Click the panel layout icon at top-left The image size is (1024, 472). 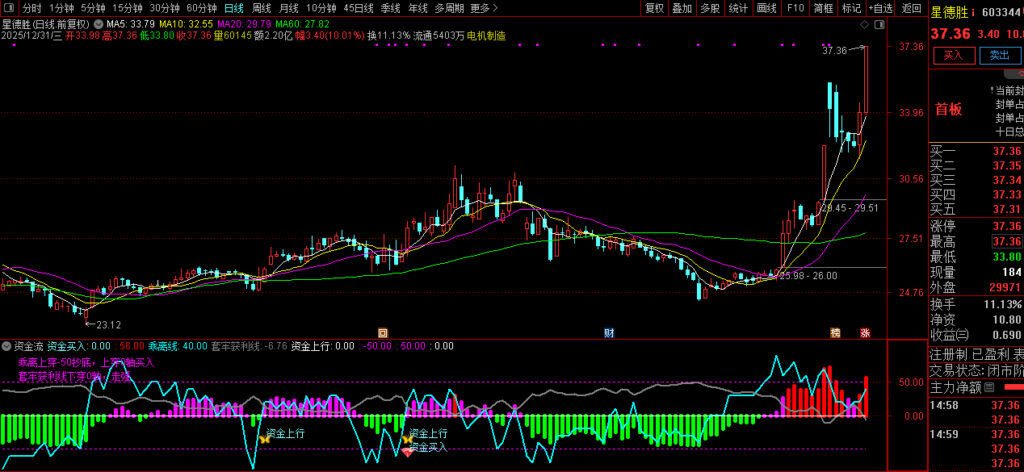(x=10, y=8)
